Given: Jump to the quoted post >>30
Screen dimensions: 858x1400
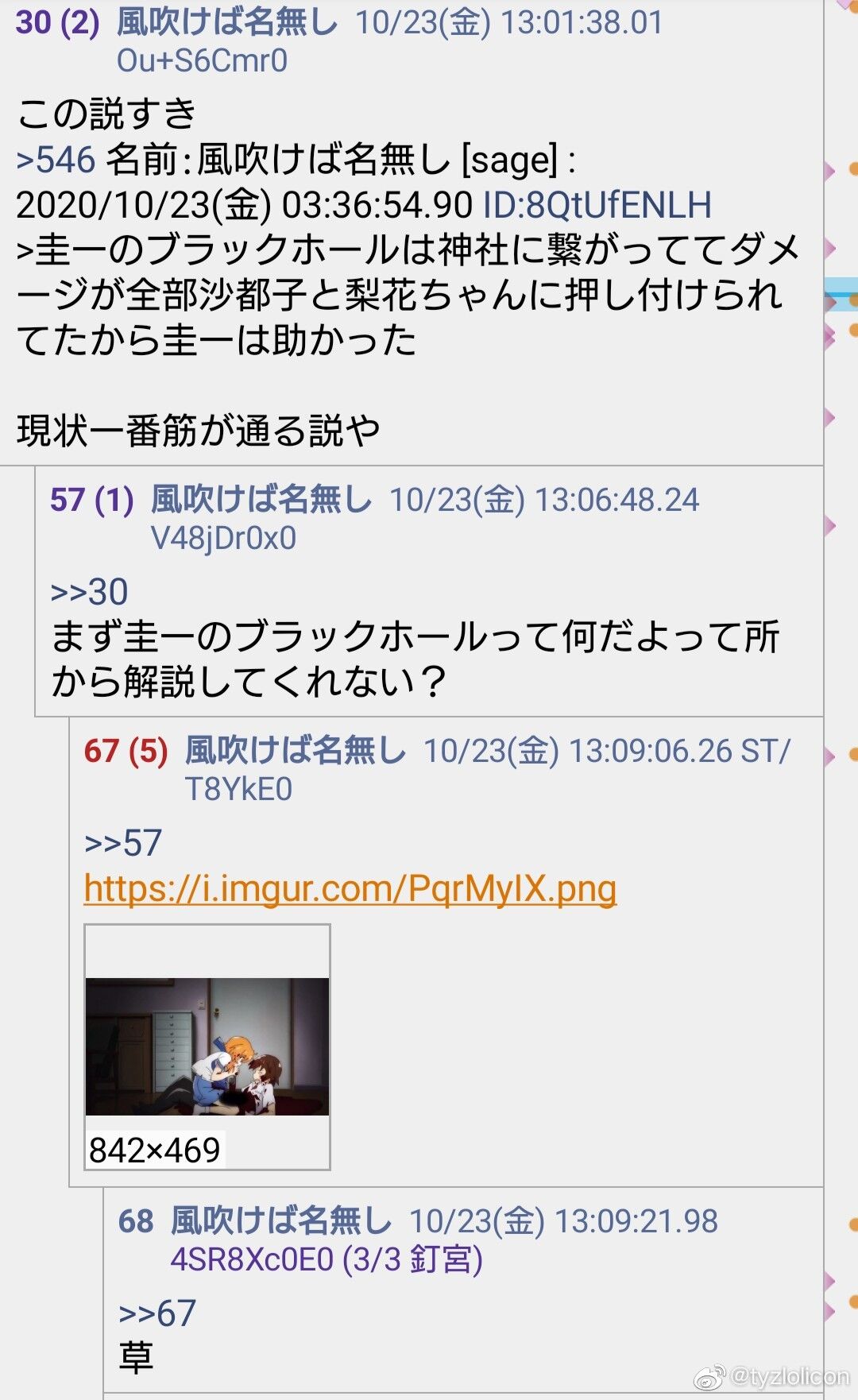Looking at the screenshot, I should tap(89, 592).
